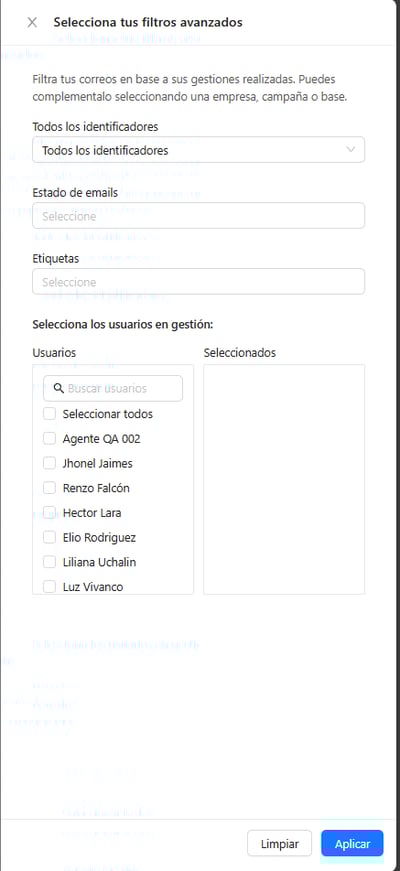Click the search magnifier icon in users box
The width and height of the screenshot is (400, 871).
click(x=59, y=388)
